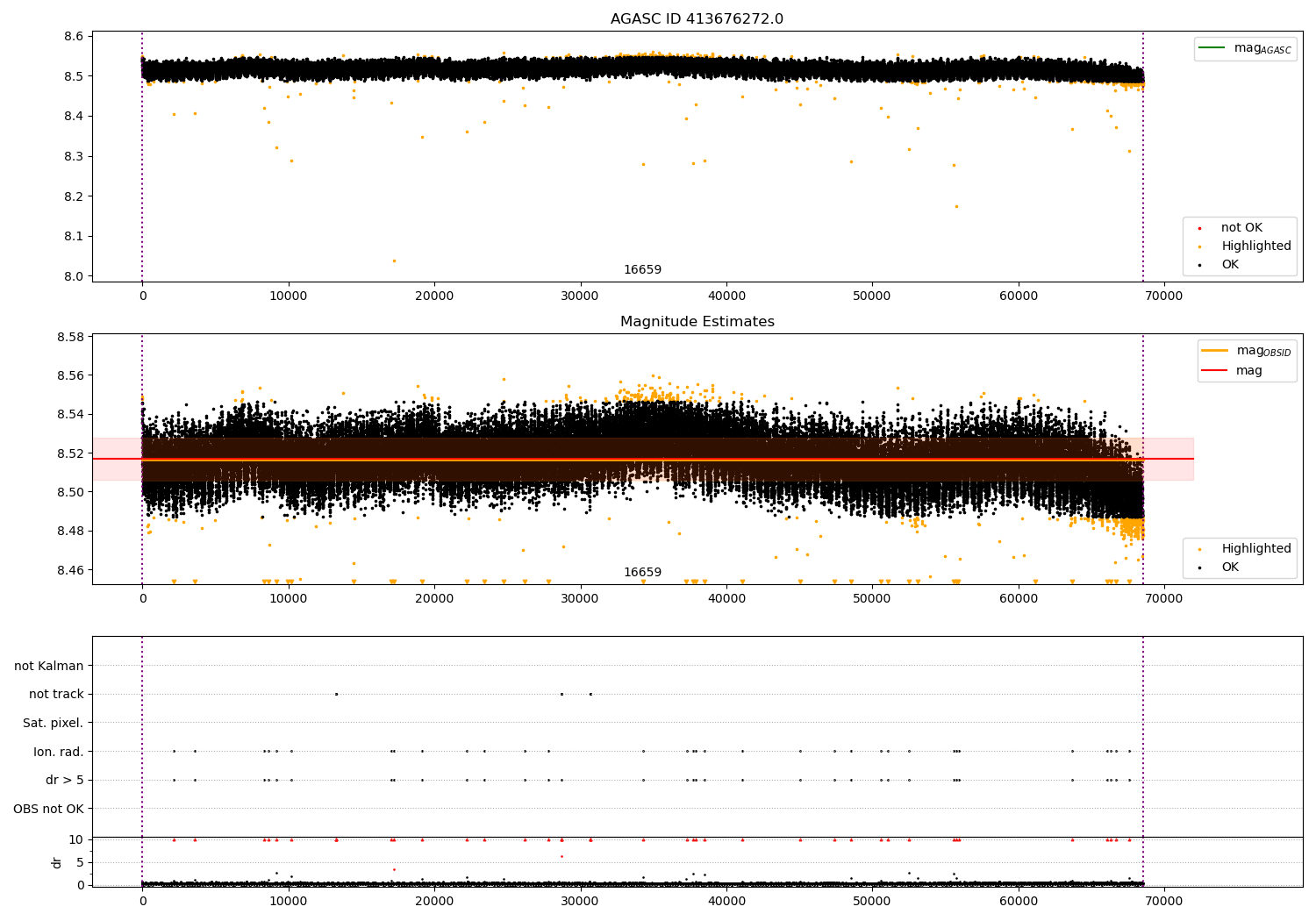Click the orange outlier point near 8.04 magnitude

click(394, 261)
